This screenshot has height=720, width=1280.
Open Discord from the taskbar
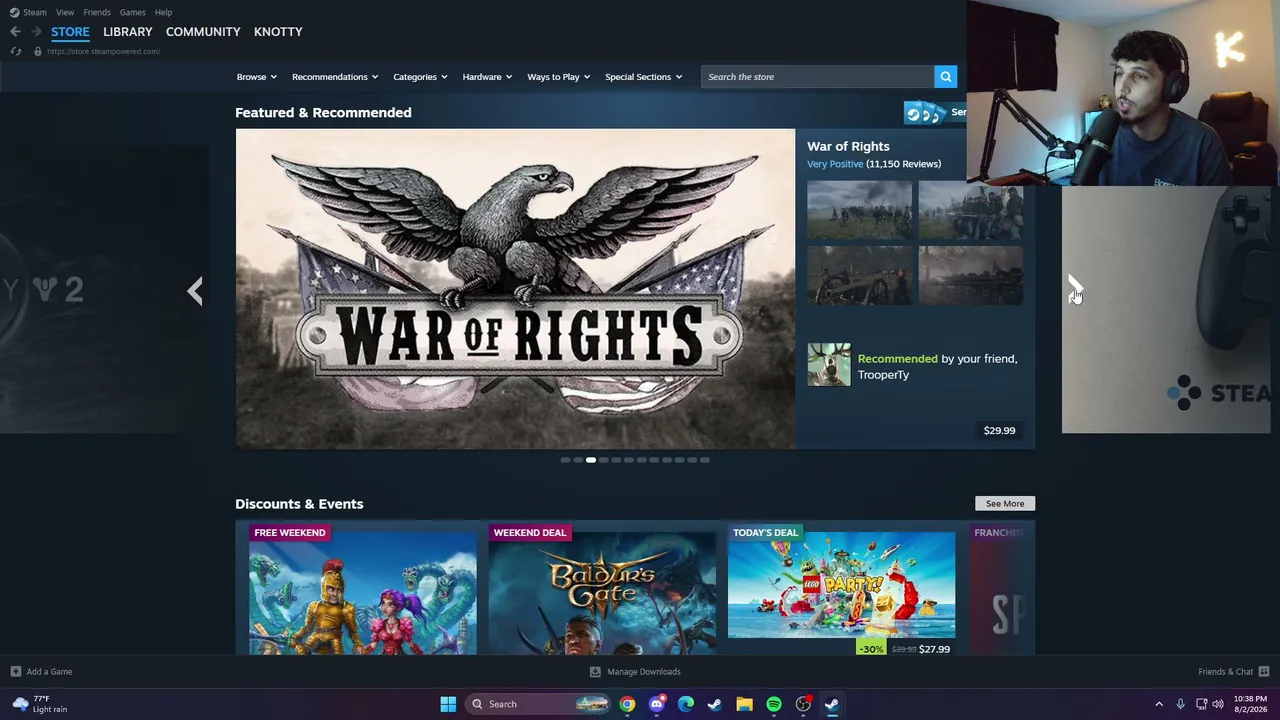tap(656, 704)
